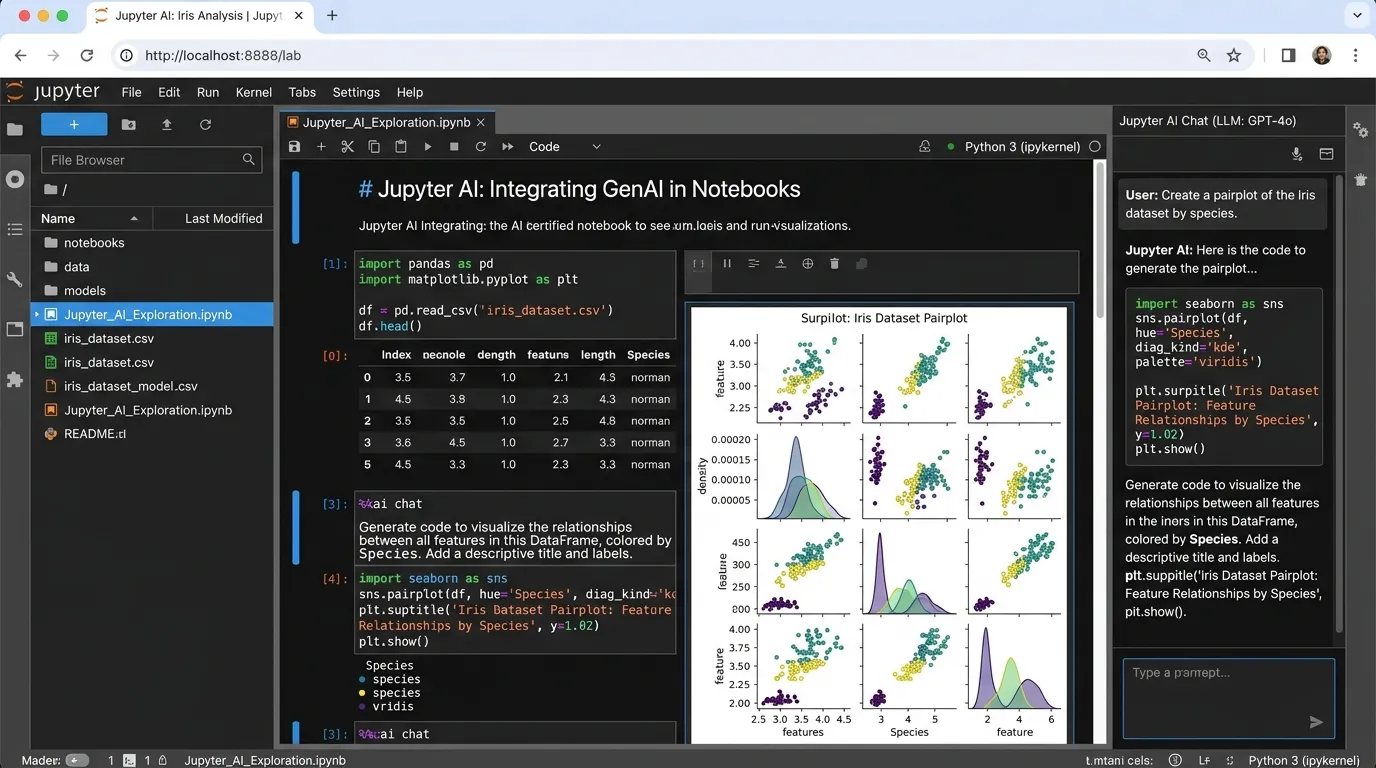Open a new browser tab

[332, 16]
